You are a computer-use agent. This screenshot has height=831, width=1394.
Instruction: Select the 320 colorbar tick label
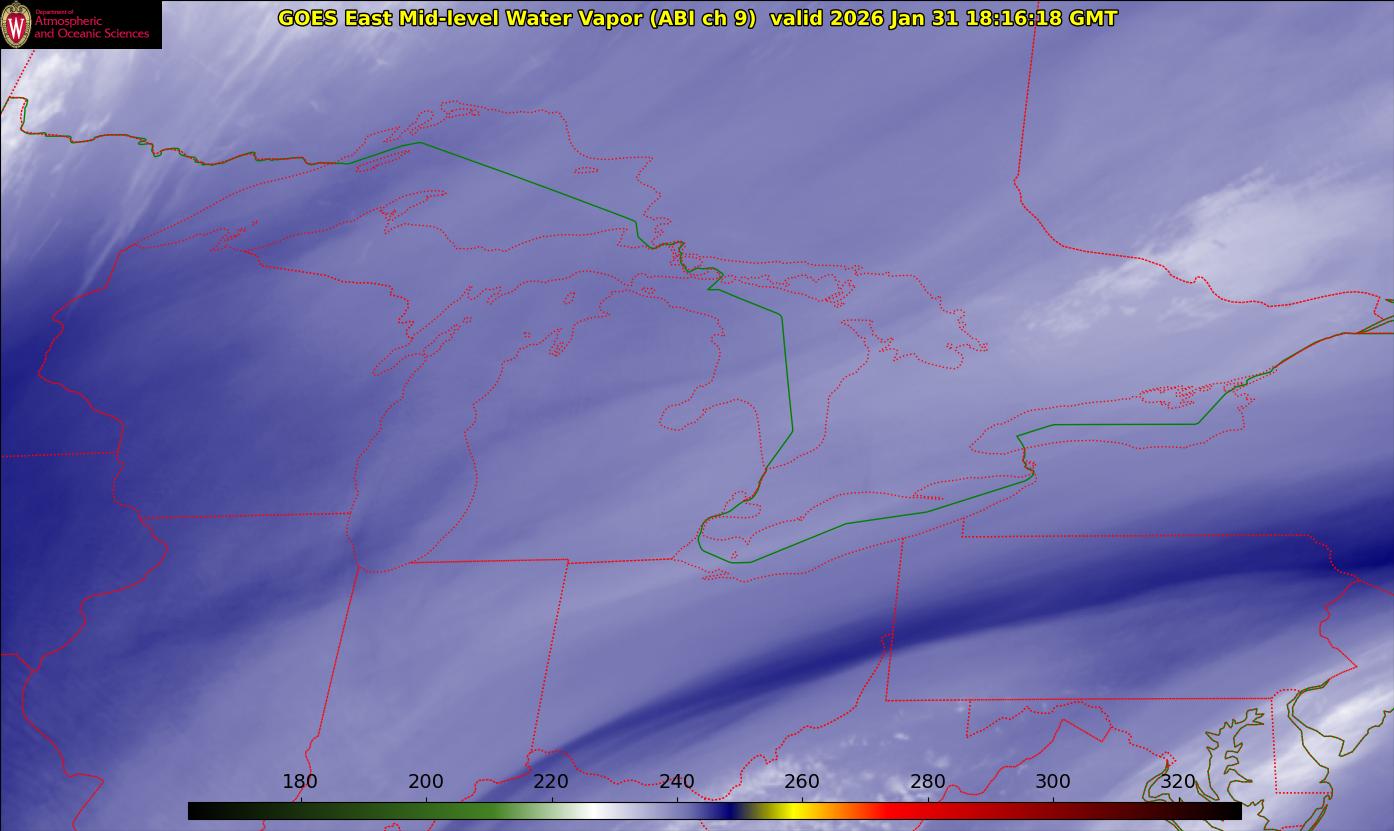[1178, 781]
